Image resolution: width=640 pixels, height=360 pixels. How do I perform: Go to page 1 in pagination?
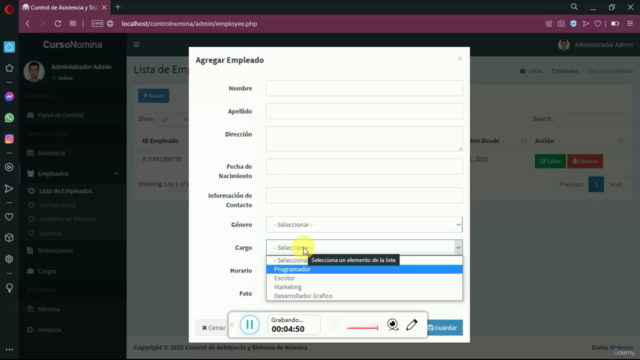click(x=596, y=184)
